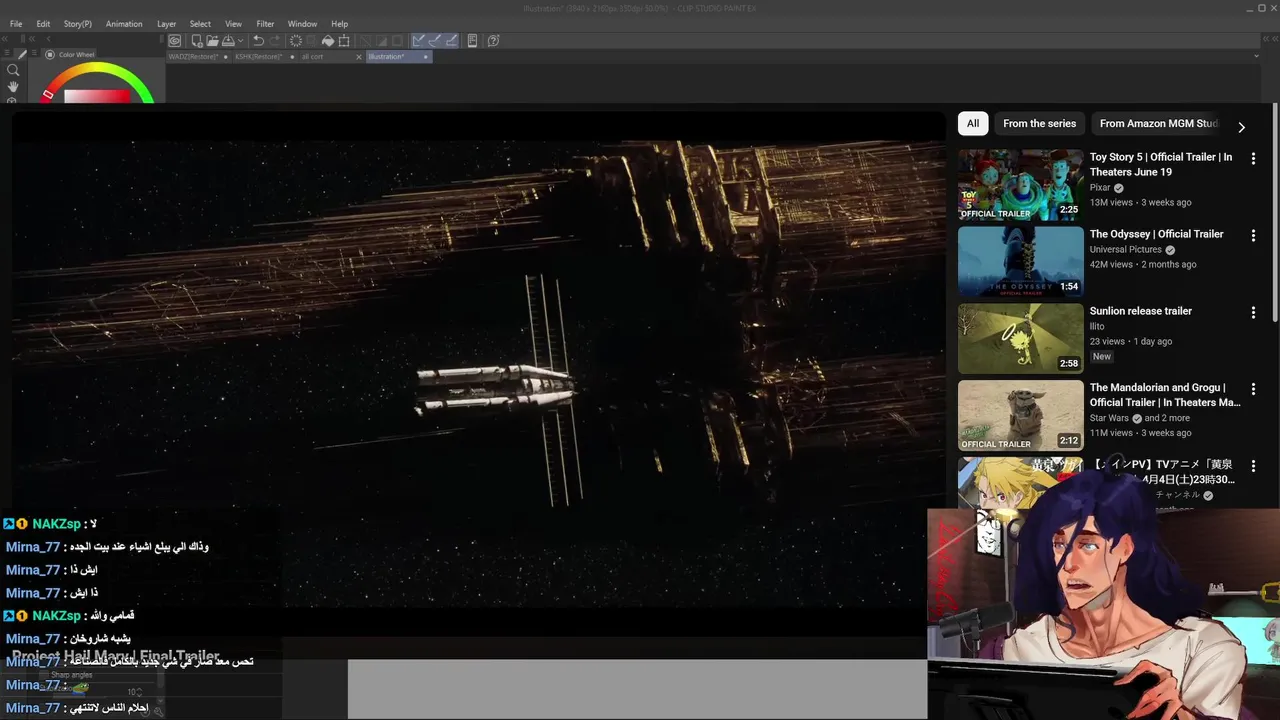Open more options for The Odyssey video

1253,235
